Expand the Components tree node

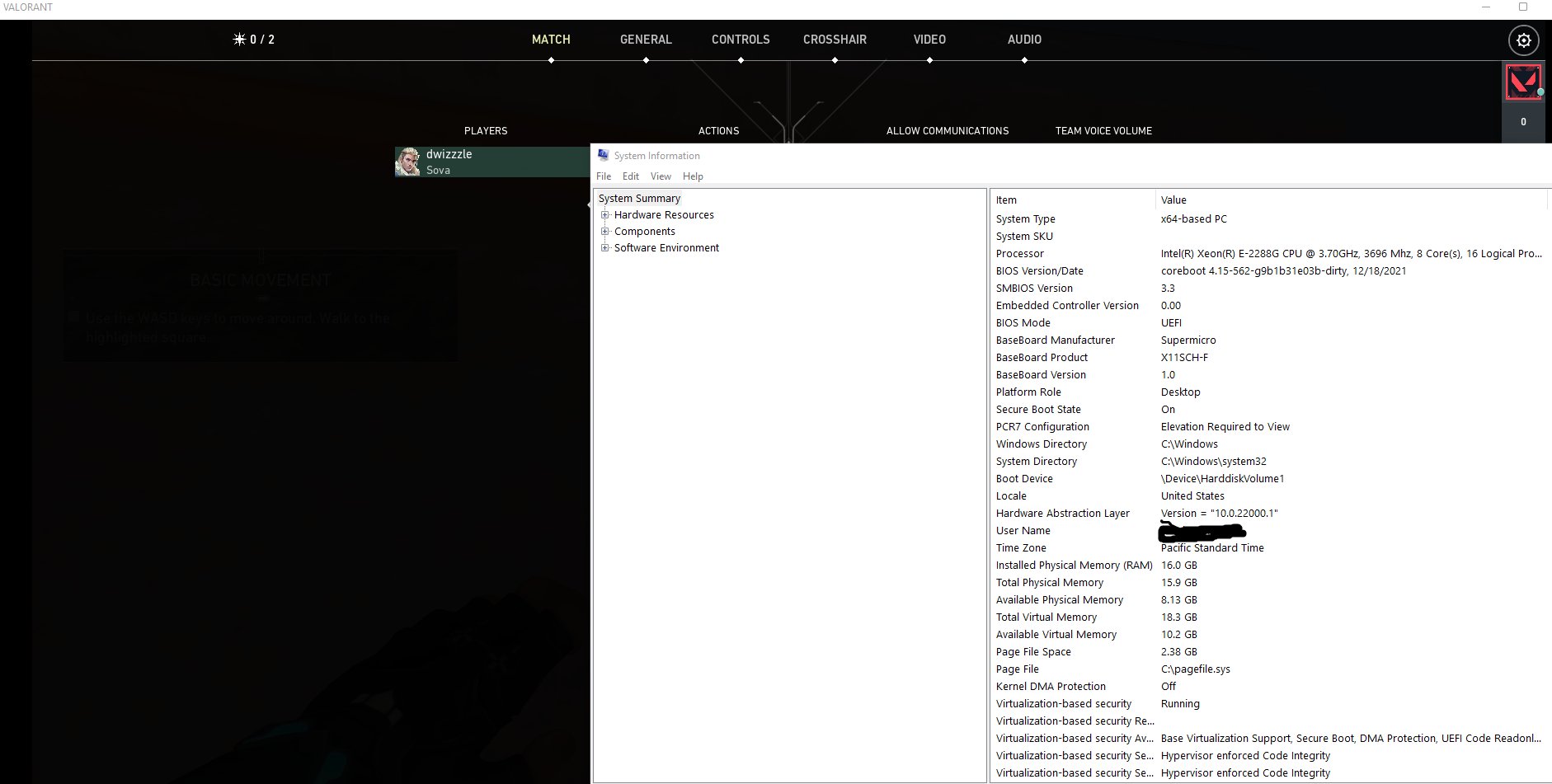[606, 231]
